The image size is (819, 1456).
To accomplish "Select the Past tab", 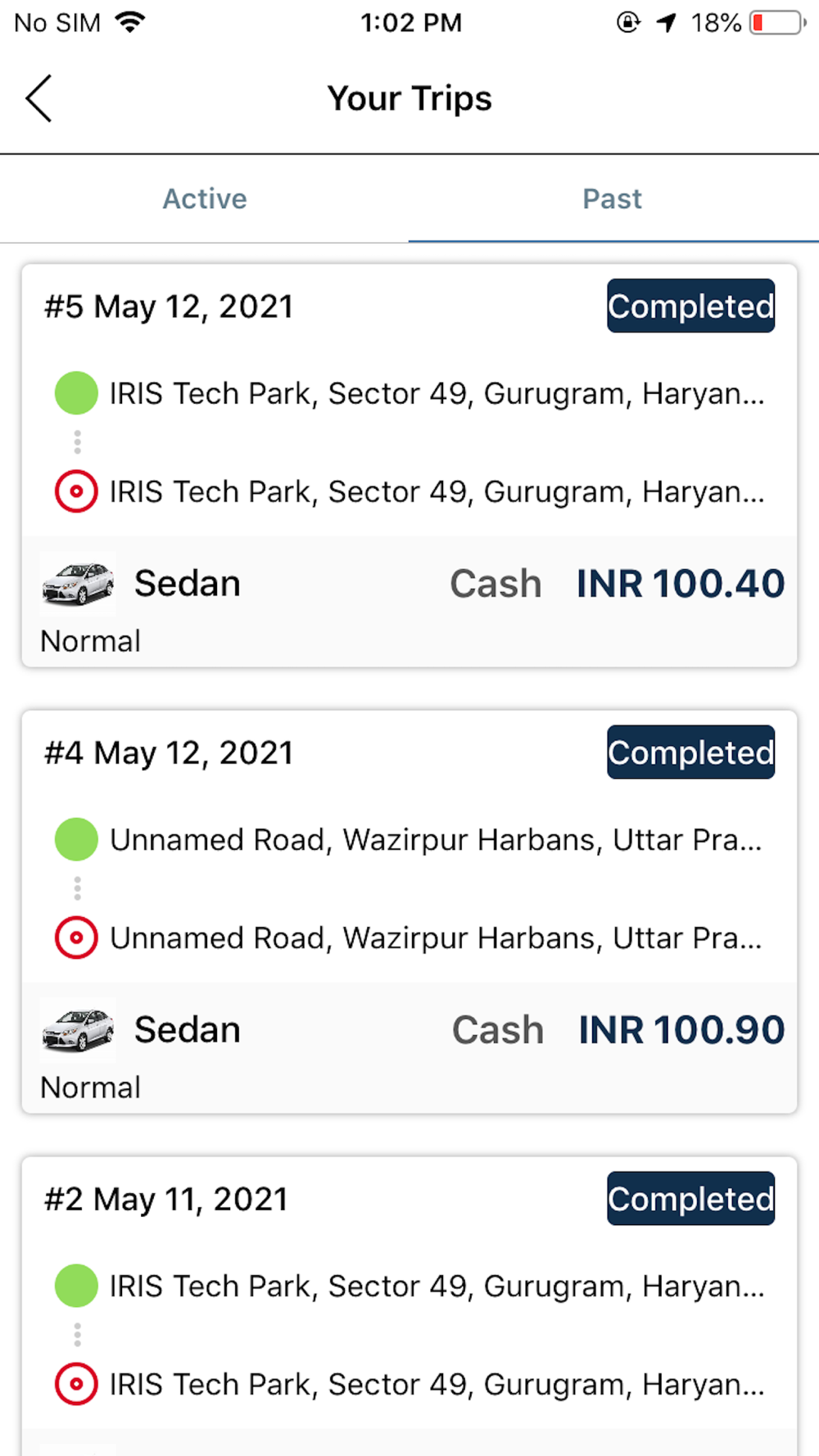I will (613, 199).
